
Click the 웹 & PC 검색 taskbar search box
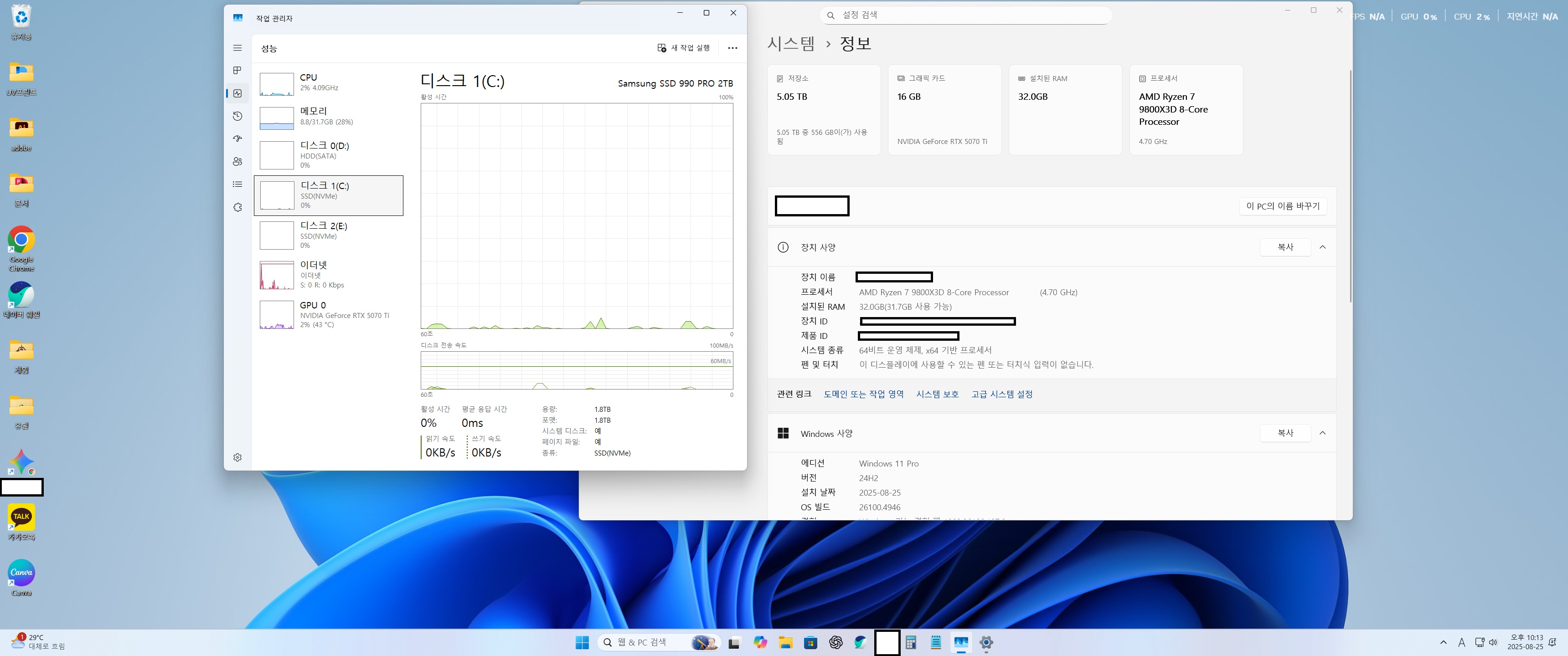pyautogui.click(x=659, y=643)
